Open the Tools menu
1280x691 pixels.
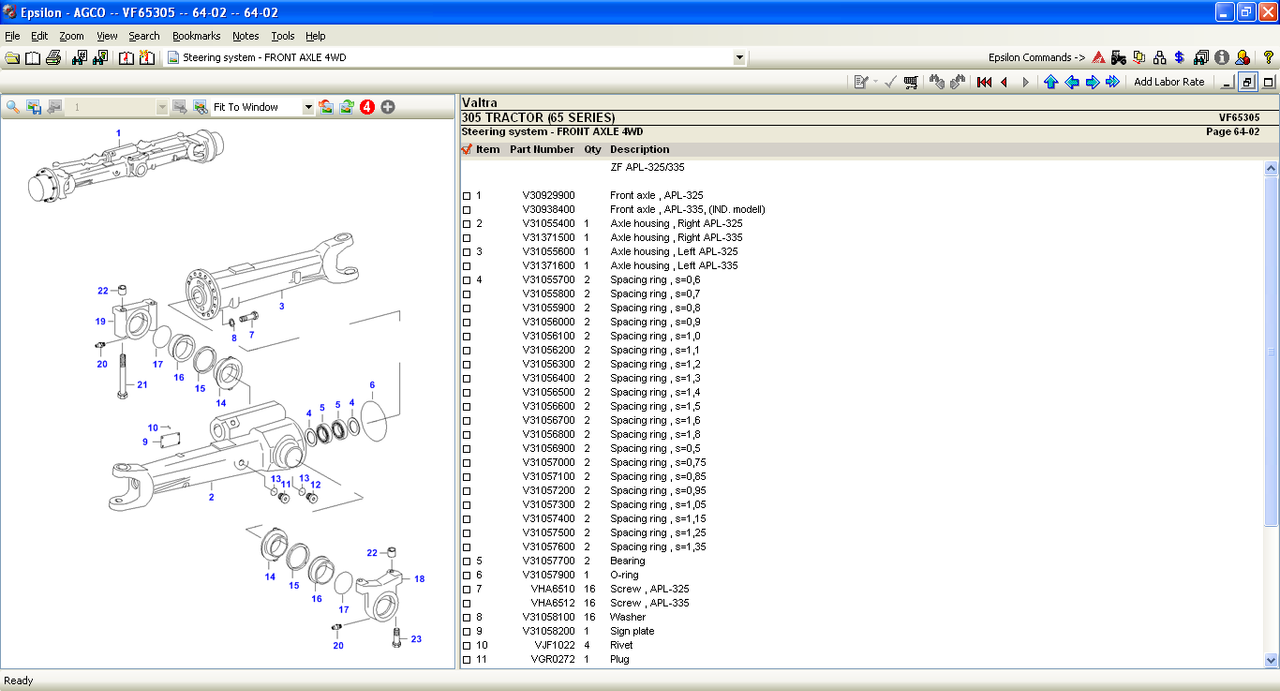[283, 36]
